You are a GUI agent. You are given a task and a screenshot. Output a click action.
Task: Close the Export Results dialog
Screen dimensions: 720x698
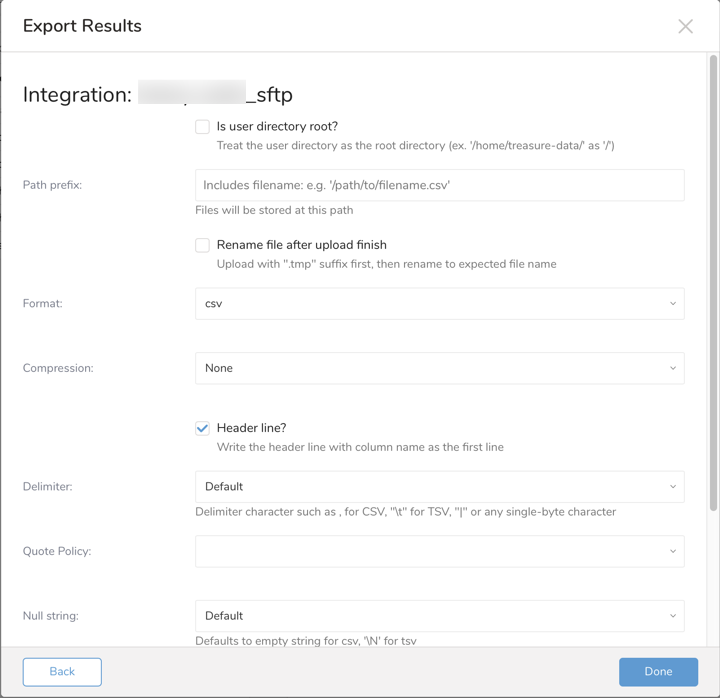[685, 27]
